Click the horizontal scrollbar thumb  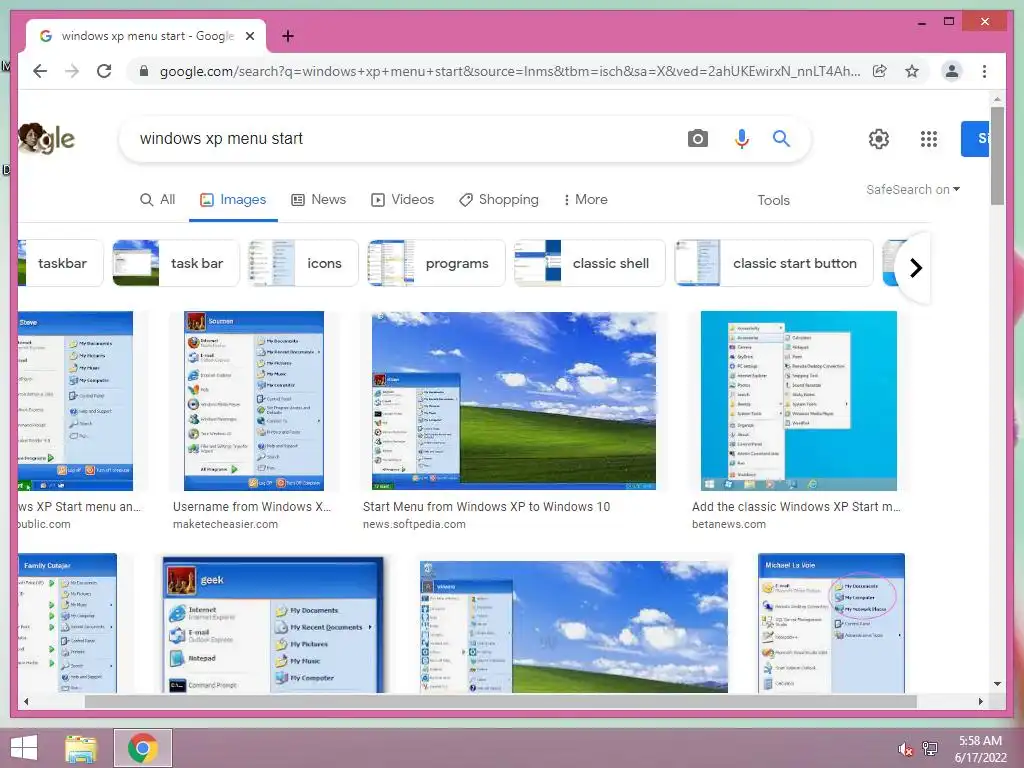coord(501,701)
